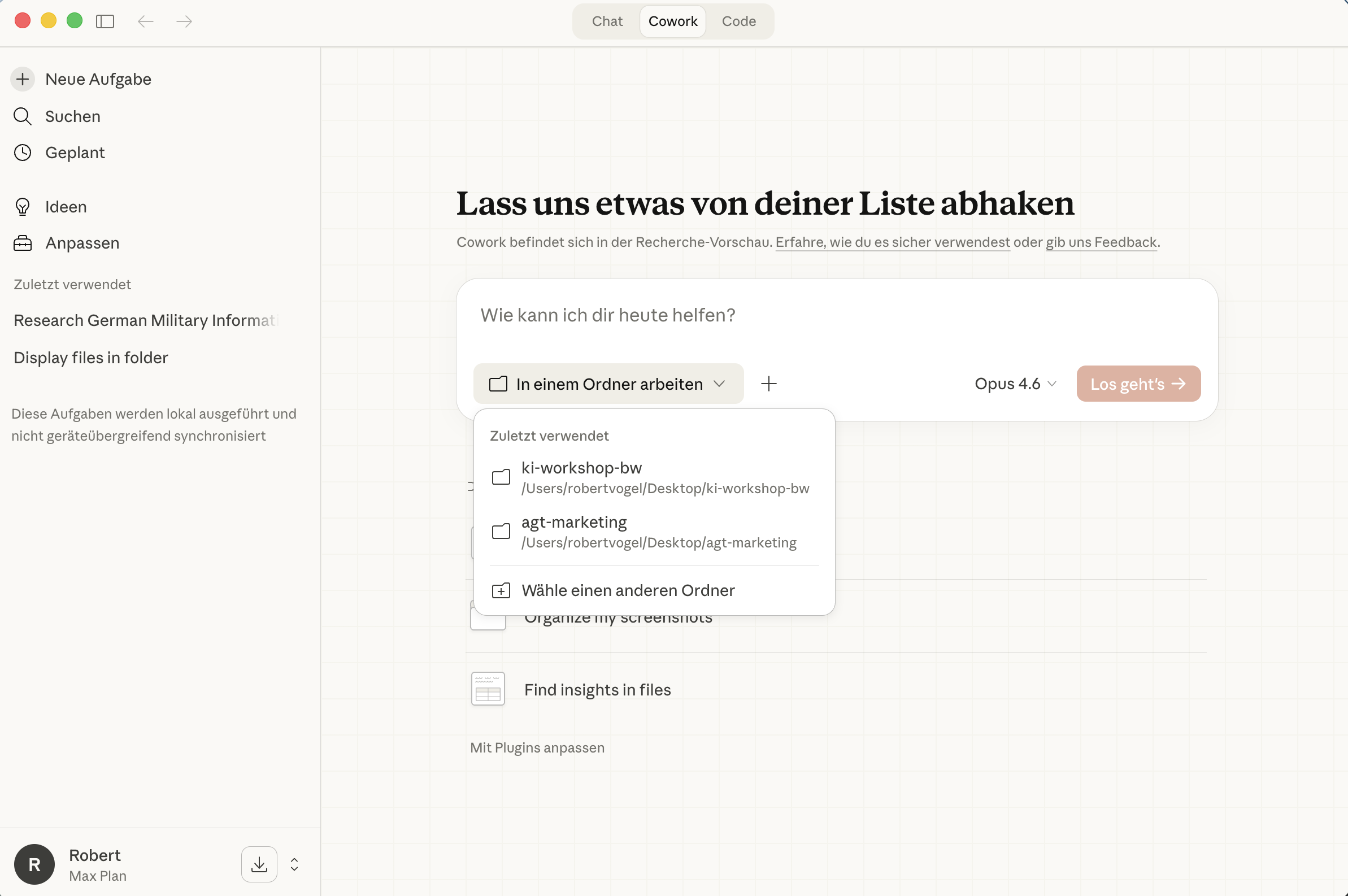Click the Find insights in files suggestion

coord(597,689)
